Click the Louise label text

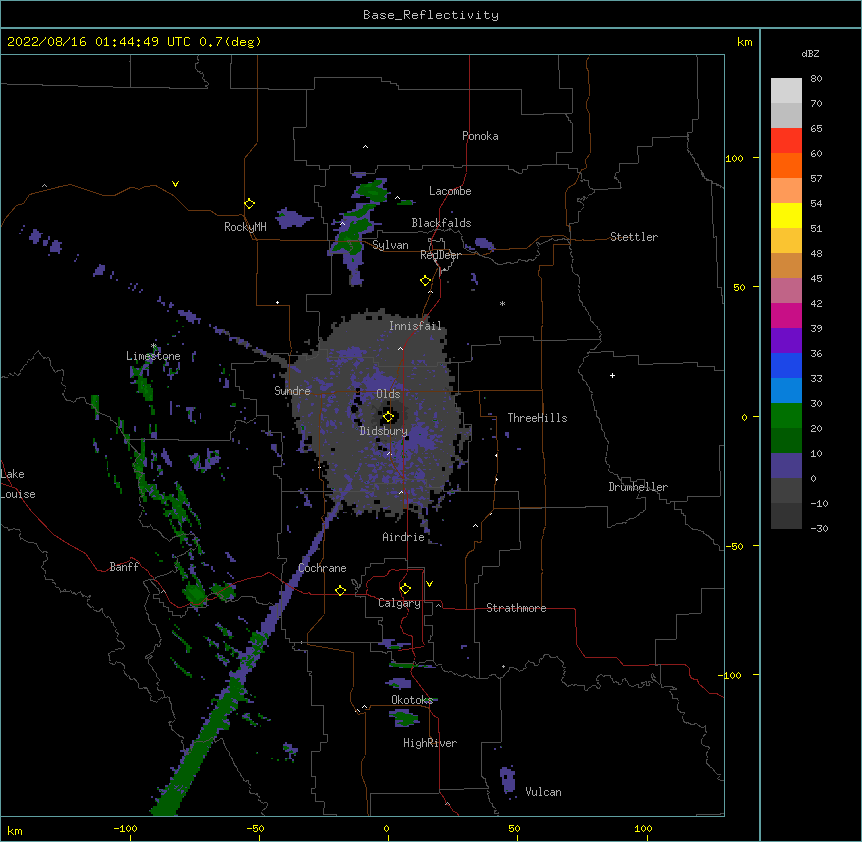click(x=18, y=494)
